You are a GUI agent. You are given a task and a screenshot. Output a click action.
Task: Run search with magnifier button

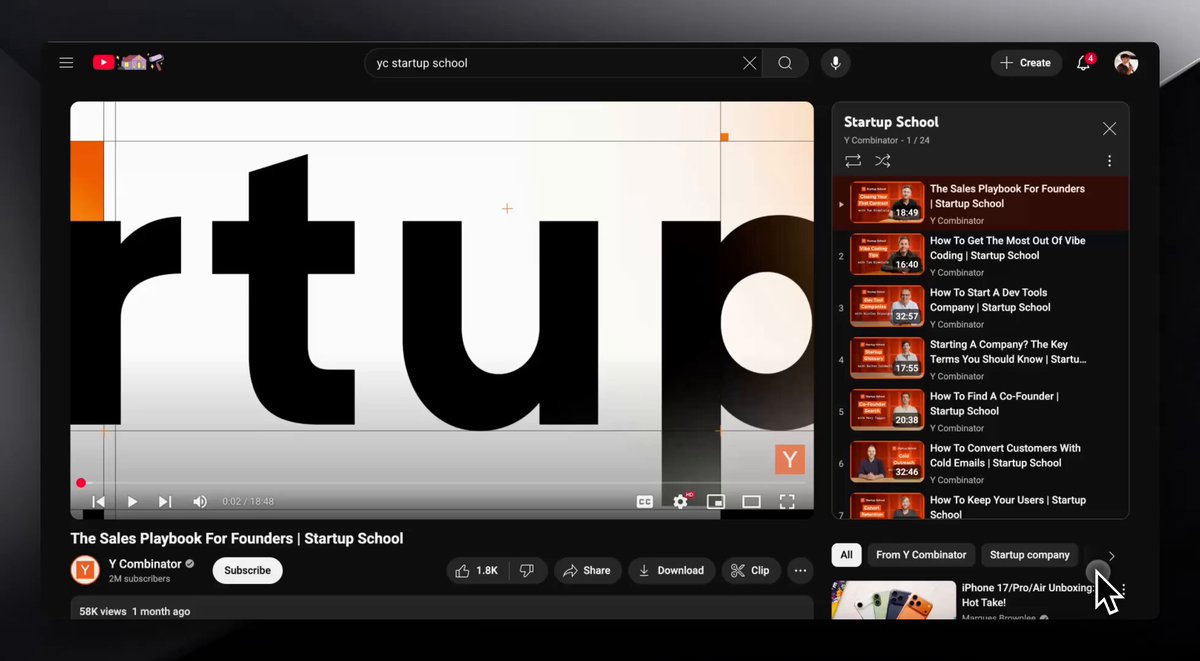[x=785, y=63]
